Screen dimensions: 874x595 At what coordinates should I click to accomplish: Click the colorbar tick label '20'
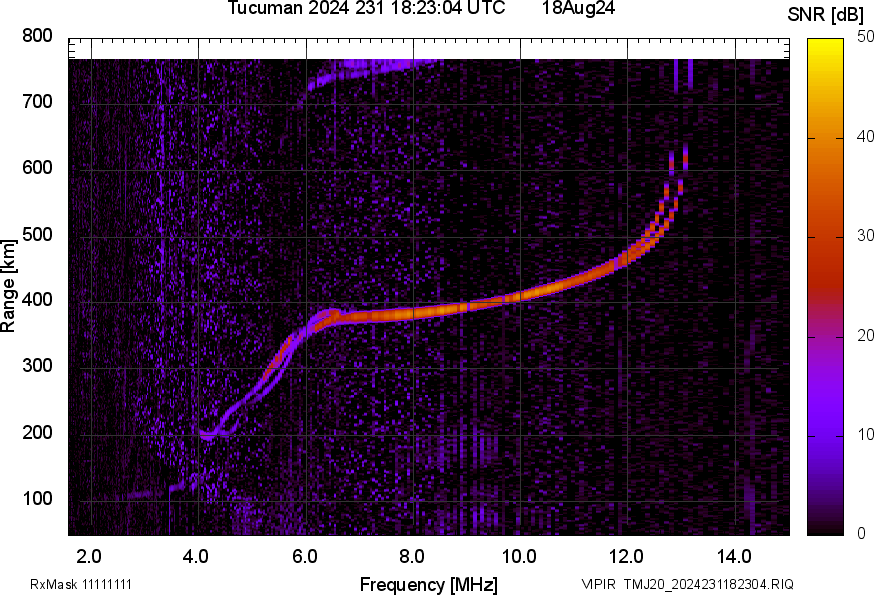tap(865, 335)
